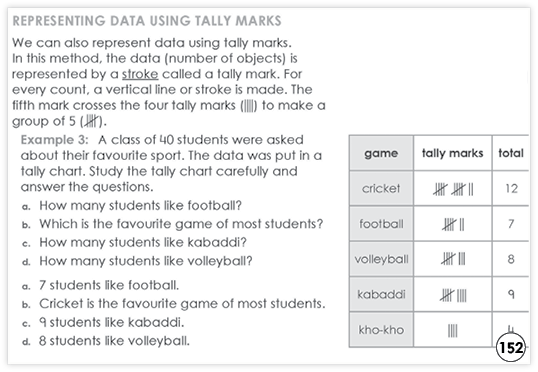Click the cricket tally marks cell
538x372 pixels.
click(x=453, y=188)
